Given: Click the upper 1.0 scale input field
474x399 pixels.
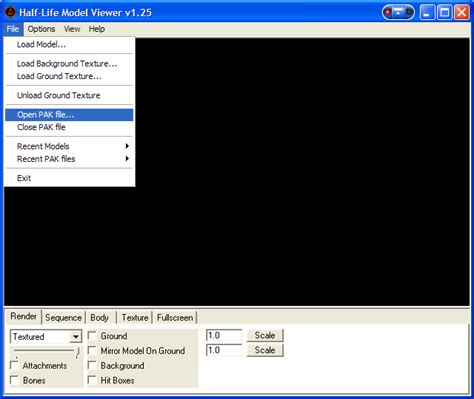Looking at the screenshot, I should point(224,335).
